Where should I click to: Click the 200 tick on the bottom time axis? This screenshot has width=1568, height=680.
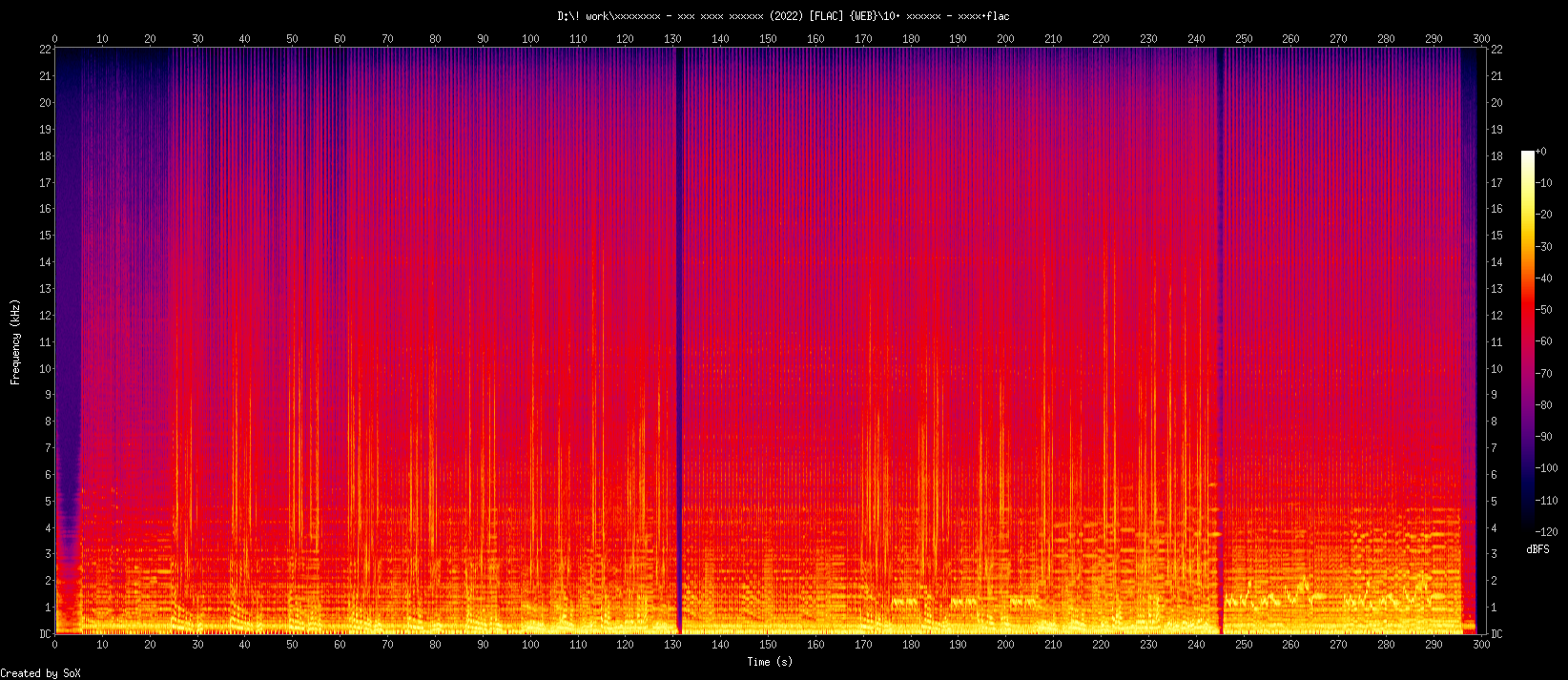(x=1005, y=645)
